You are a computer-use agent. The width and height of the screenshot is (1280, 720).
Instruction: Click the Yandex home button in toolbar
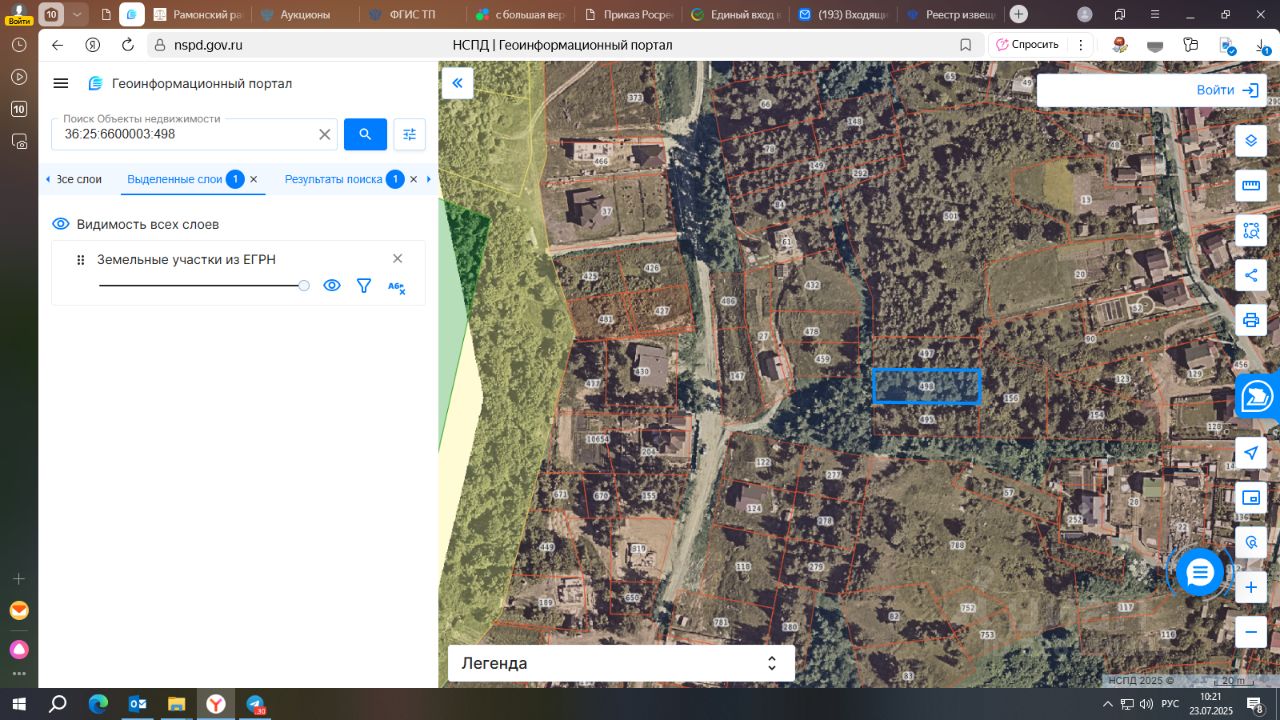[x=93, y=45]
